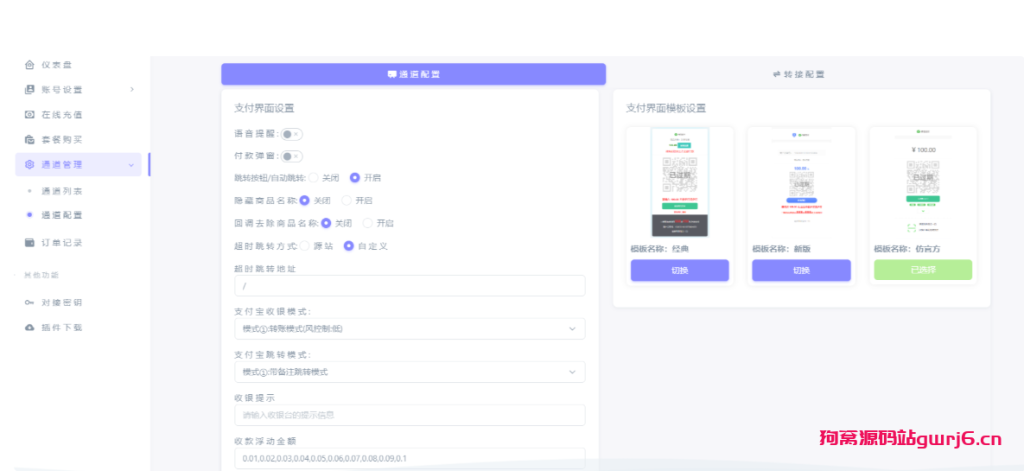Click the 模板名称: 经典 label

660,249
